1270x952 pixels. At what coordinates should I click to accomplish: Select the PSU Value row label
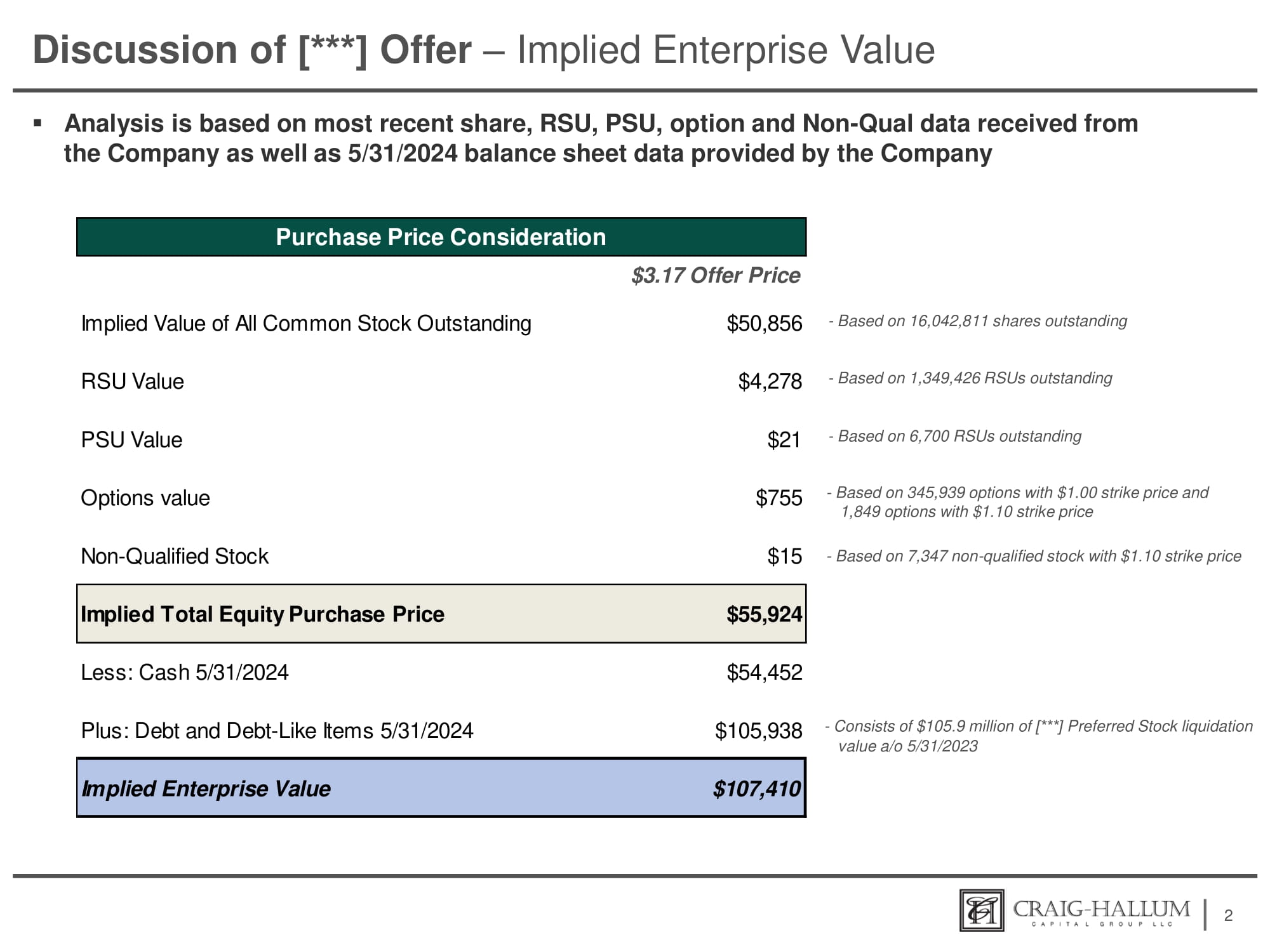[x=131, y=440]
